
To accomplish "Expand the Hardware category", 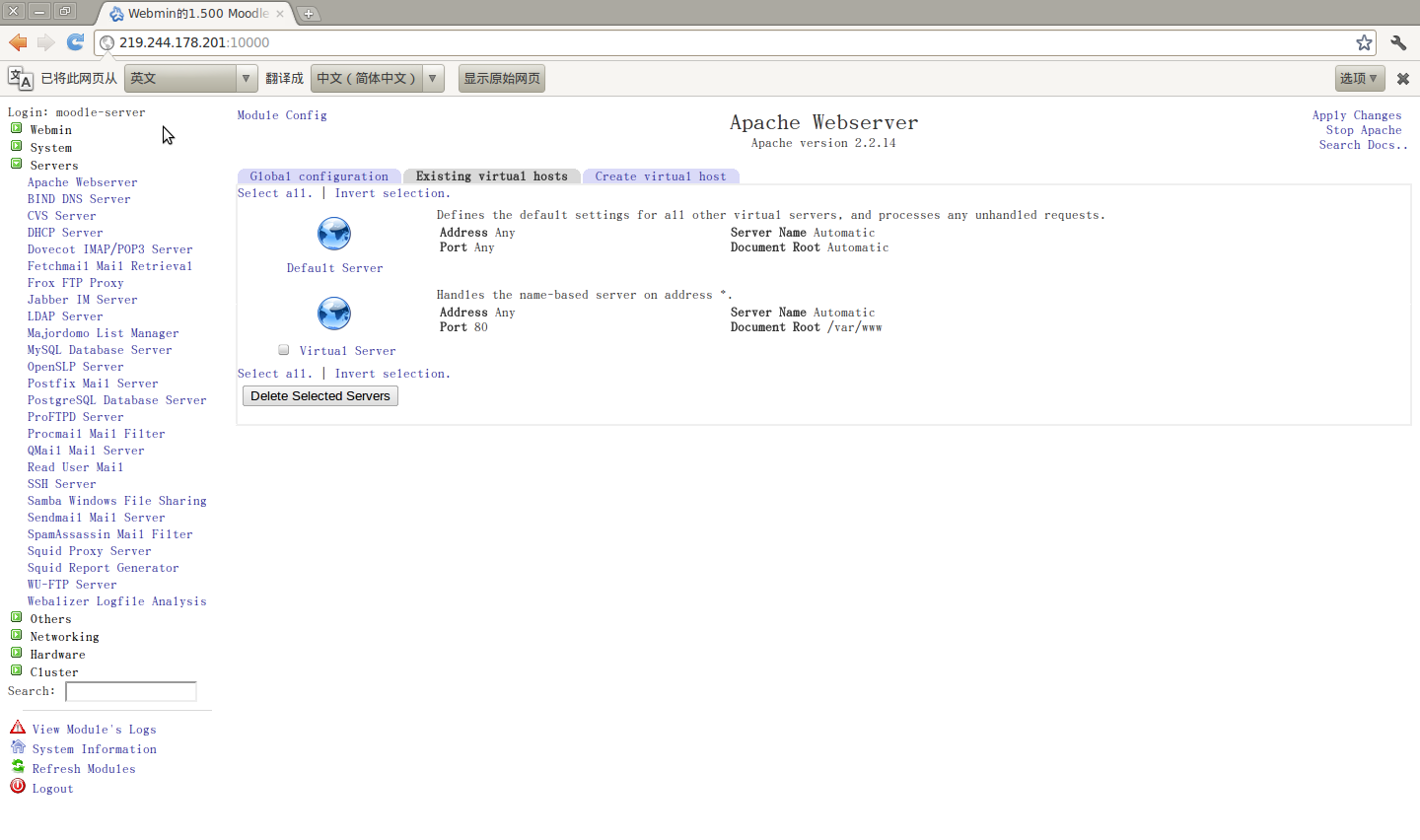I will [17, 654].
